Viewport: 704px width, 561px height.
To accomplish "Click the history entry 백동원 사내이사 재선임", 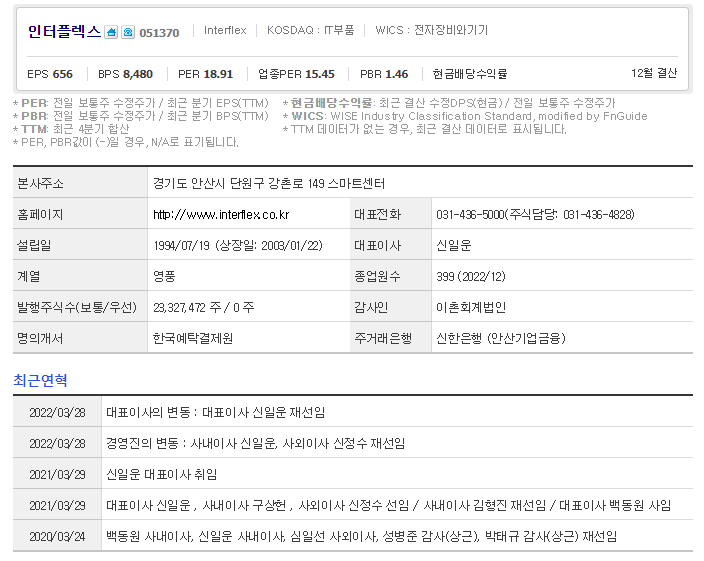I will (361, 537).
